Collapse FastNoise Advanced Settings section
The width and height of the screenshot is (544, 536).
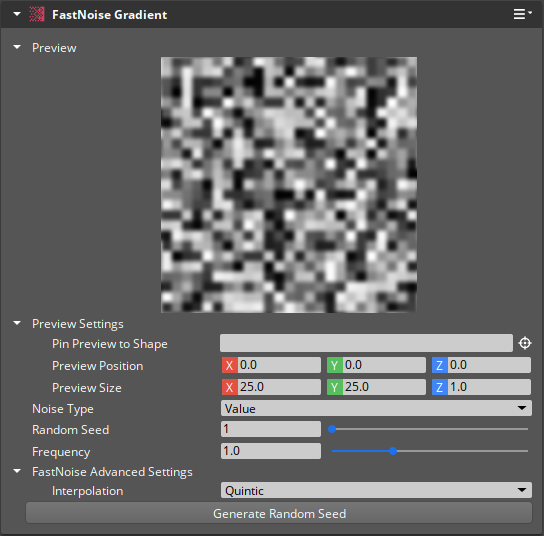click(x=17, y=471)
